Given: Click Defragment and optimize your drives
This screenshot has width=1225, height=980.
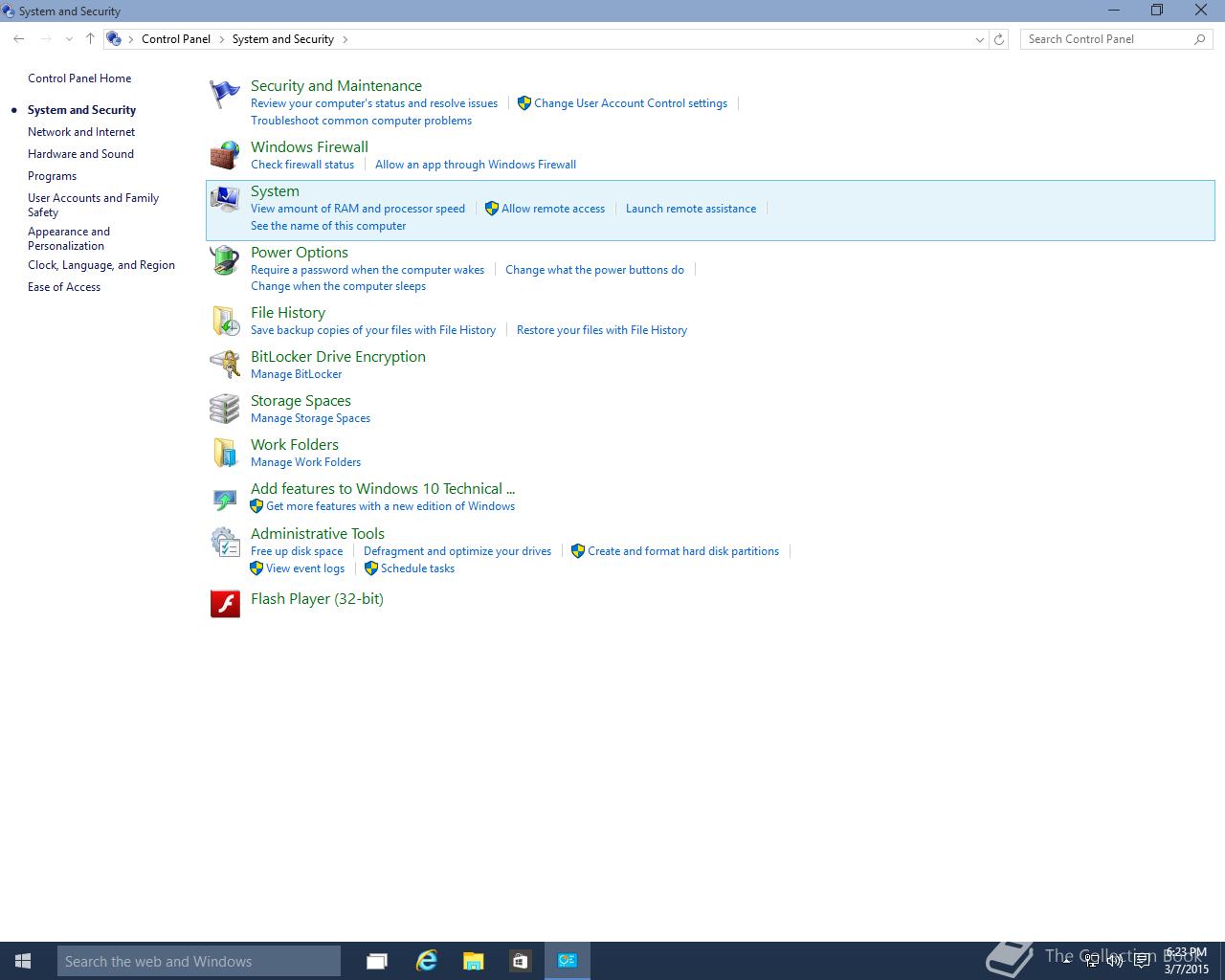Looking at the screenshot, I should coord(457,551).
